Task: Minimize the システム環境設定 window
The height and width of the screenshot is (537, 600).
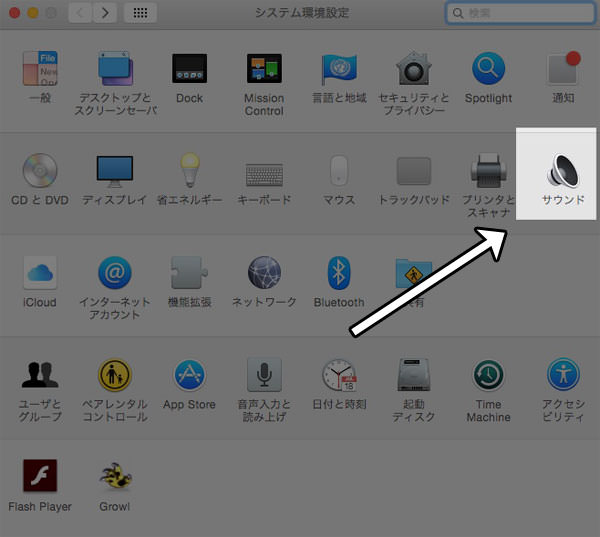Action: [33, 13]
